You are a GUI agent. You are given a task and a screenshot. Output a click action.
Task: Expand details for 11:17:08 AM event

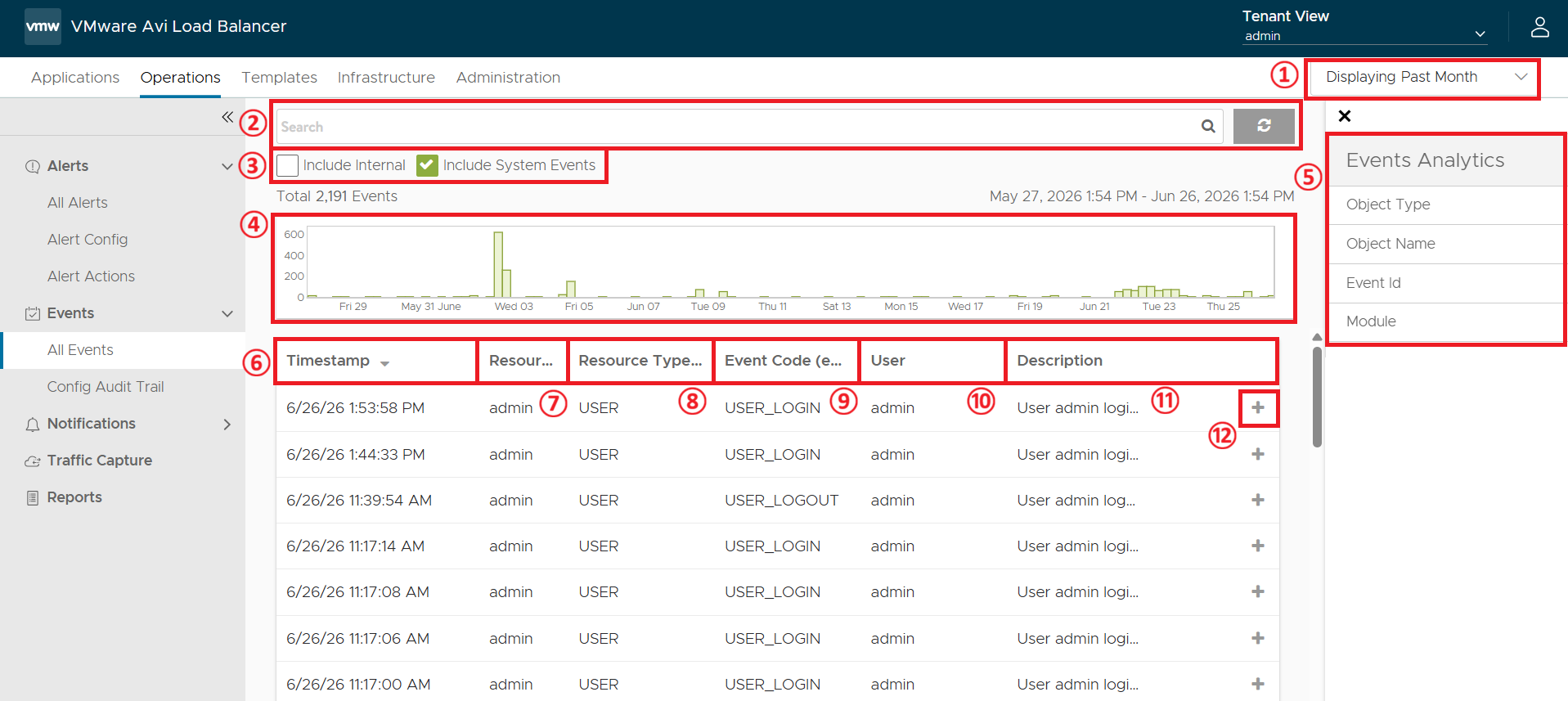tap(1258, 591)
